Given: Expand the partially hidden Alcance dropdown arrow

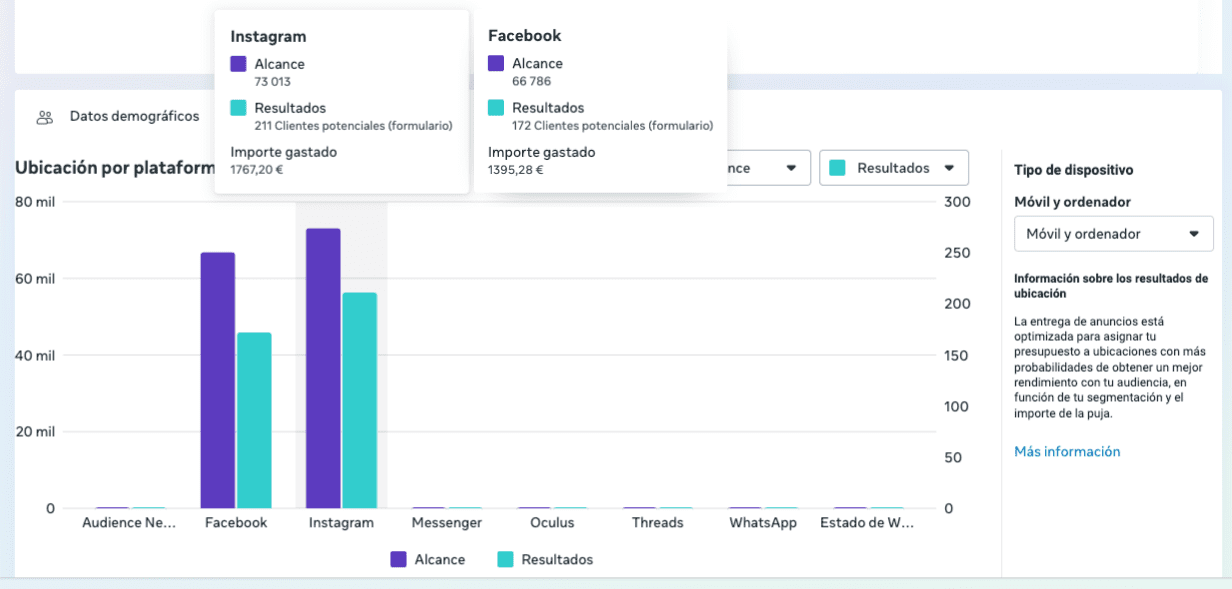Looking at the screenshot, I should (791, 168).
